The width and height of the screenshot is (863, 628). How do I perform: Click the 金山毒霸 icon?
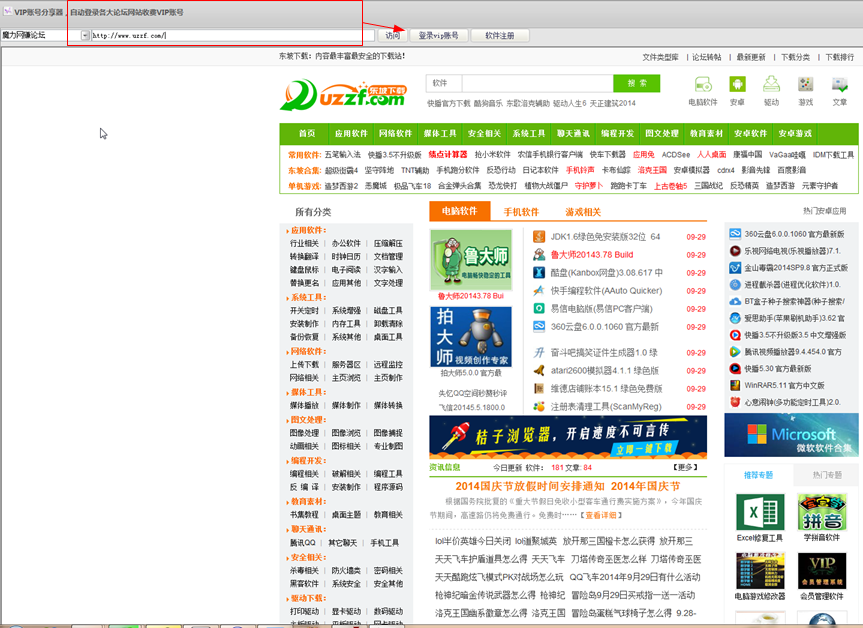click(735, 267)
